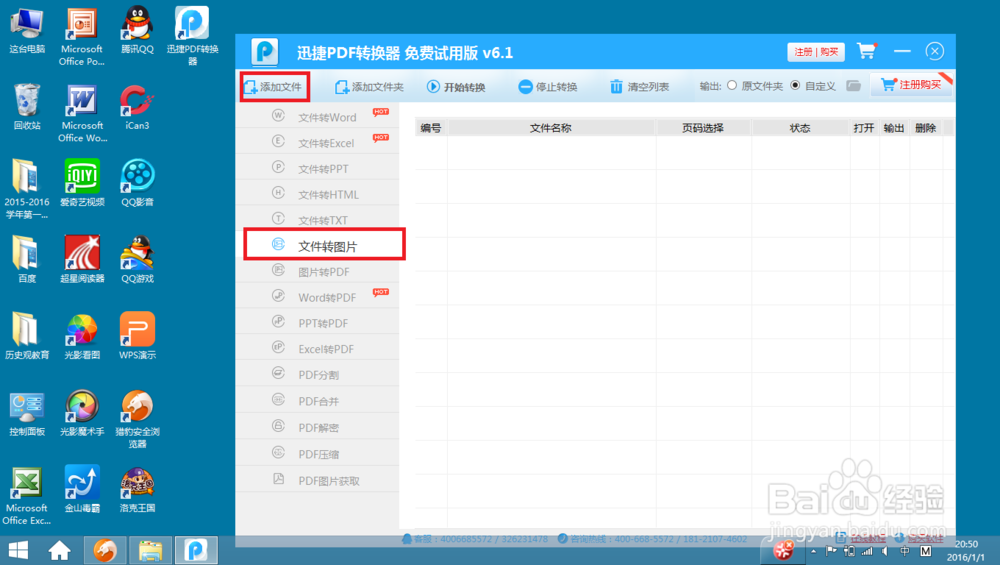Open 爱奇艺视频 desktop icon
The image size is (1000, 565).
(82, 183)
